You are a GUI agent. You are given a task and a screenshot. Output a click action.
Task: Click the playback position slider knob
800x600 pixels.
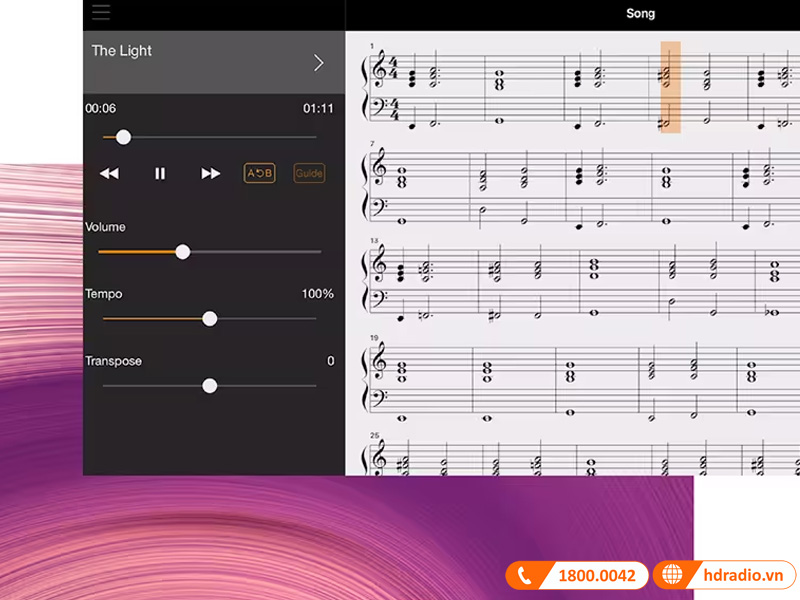(123, 137)
